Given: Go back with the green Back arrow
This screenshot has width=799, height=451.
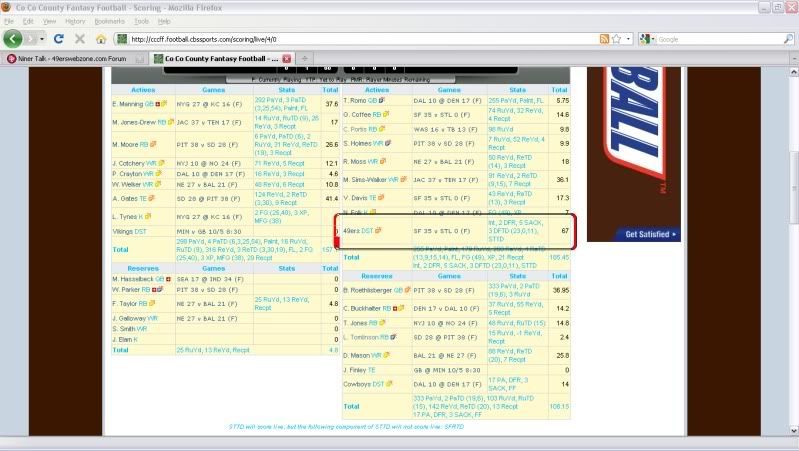Looking at the screenshot, I should 13,39.
